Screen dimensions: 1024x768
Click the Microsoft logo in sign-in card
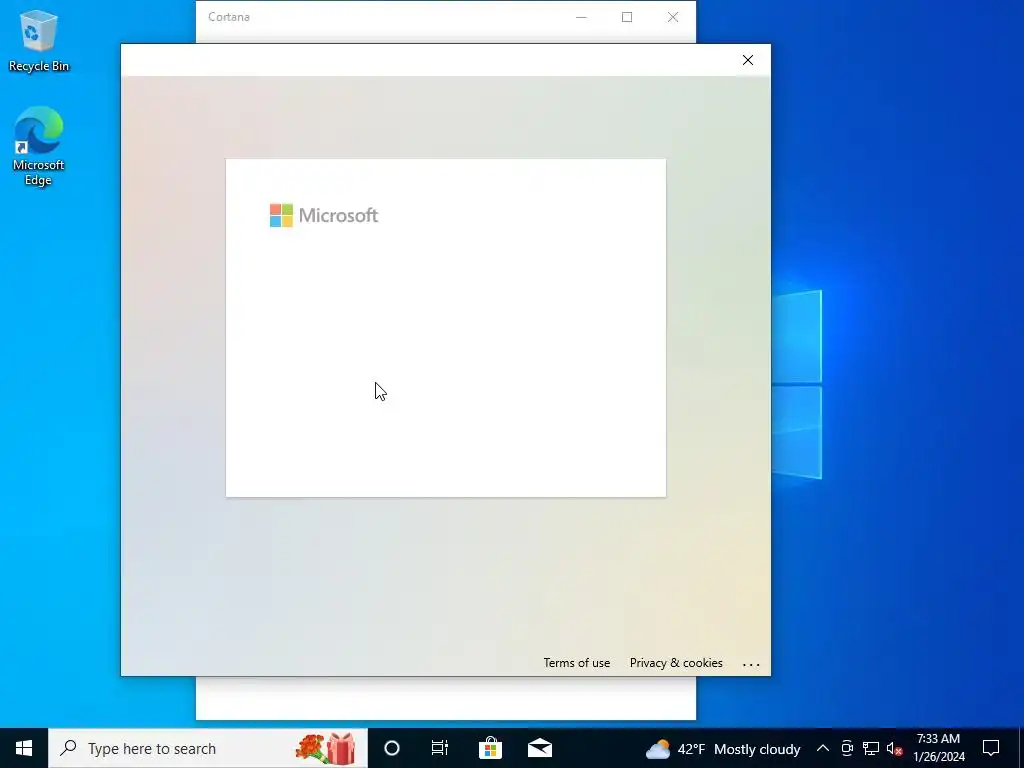tap(324, 216)
